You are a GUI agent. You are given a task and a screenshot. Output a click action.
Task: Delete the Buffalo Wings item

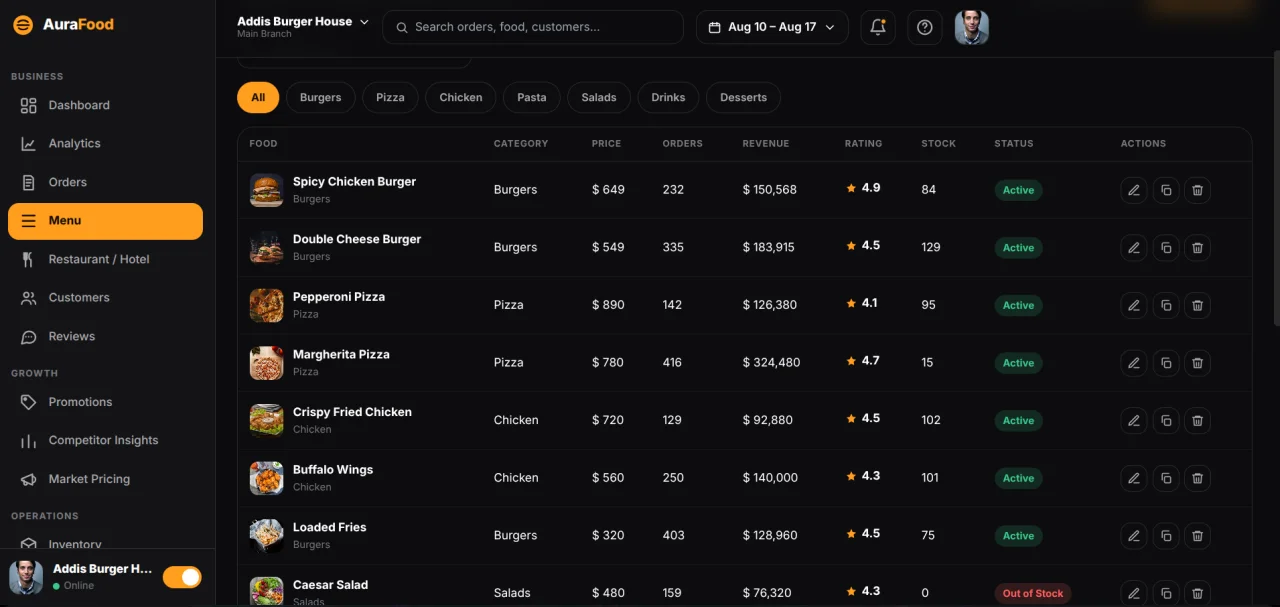[x=1197, y=478]
